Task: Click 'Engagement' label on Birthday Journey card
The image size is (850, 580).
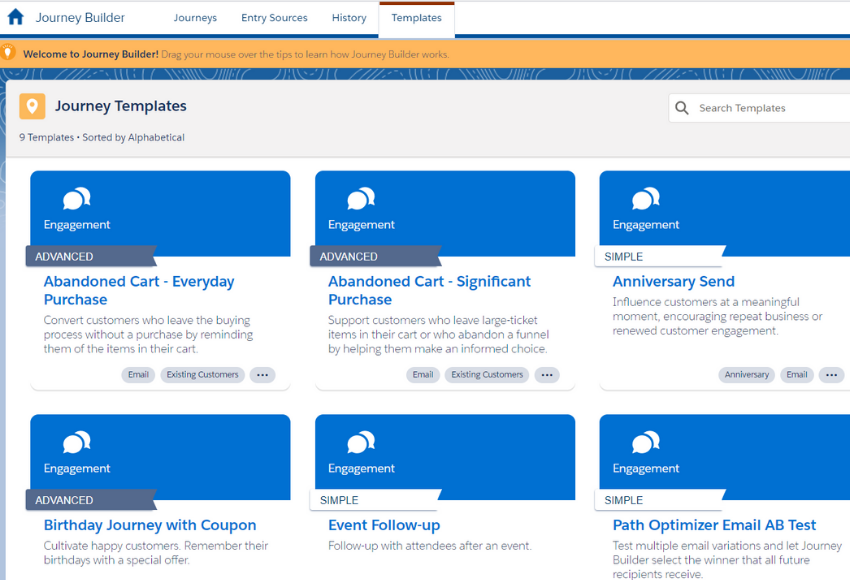Action: tap(76, 469)
